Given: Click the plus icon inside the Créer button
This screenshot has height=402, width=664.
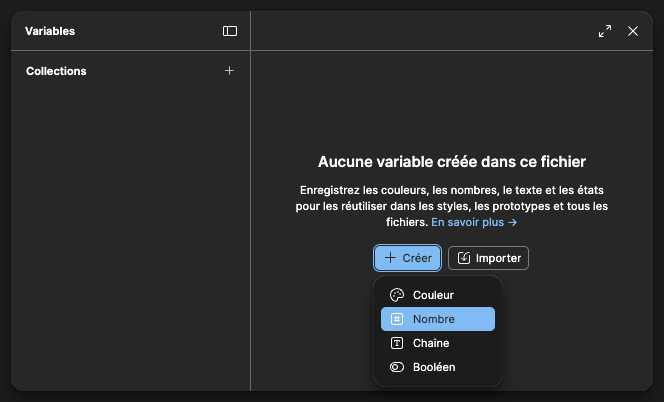Looking at the screenshot, I should pyautogui.click(x=390, y=258).
